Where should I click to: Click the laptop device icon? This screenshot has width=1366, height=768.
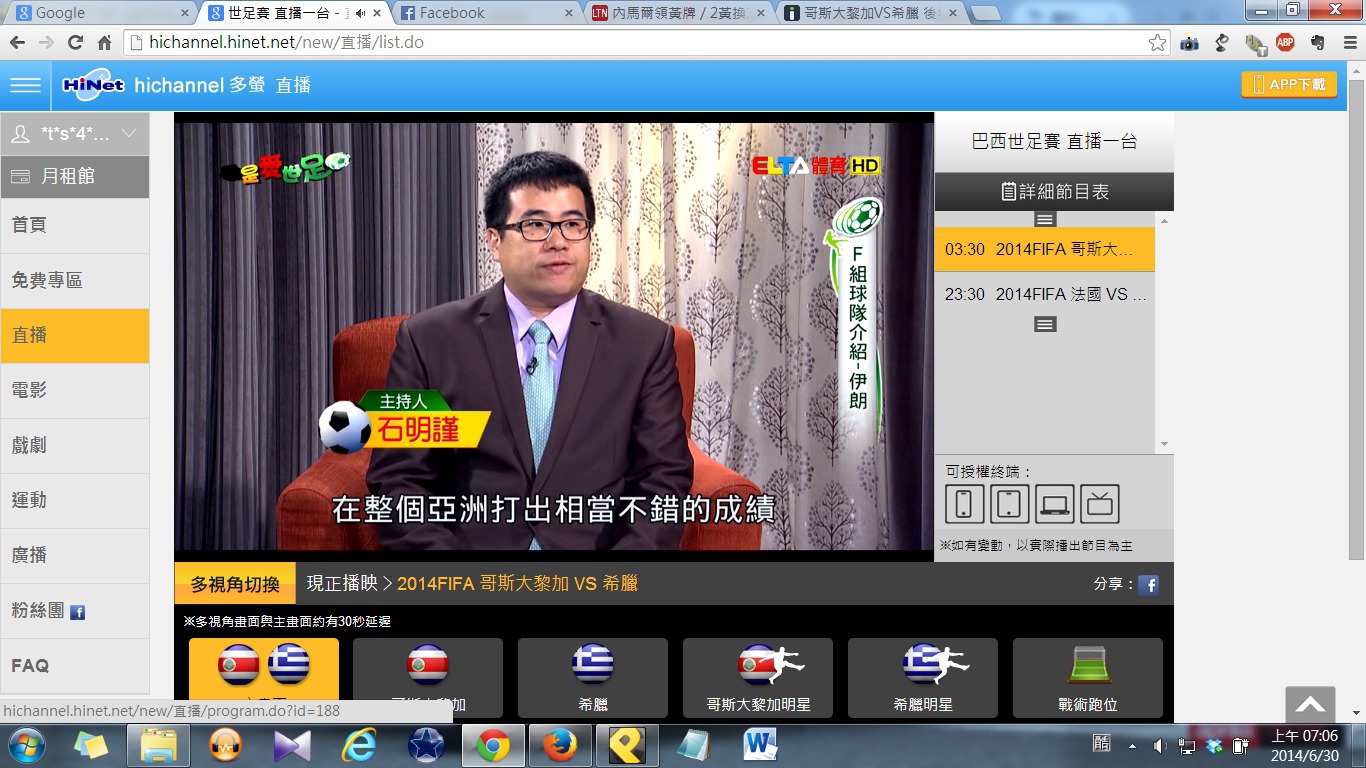click(1055, 504)
